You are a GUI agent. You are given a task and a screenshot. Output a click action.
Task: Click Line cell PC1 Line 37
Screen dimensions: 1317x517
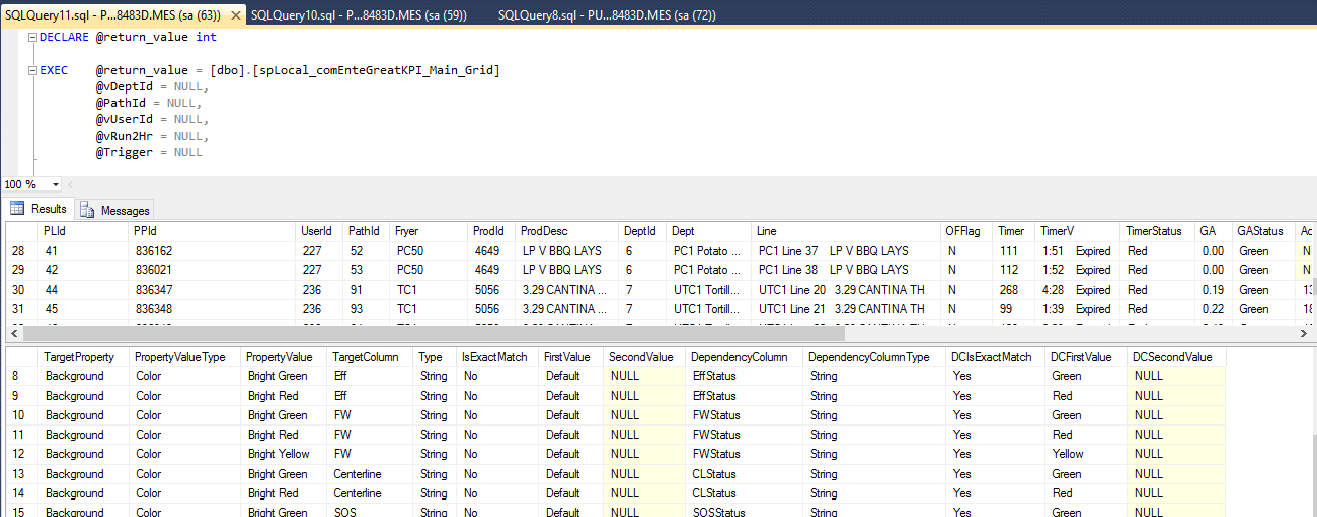click(846, 251)
